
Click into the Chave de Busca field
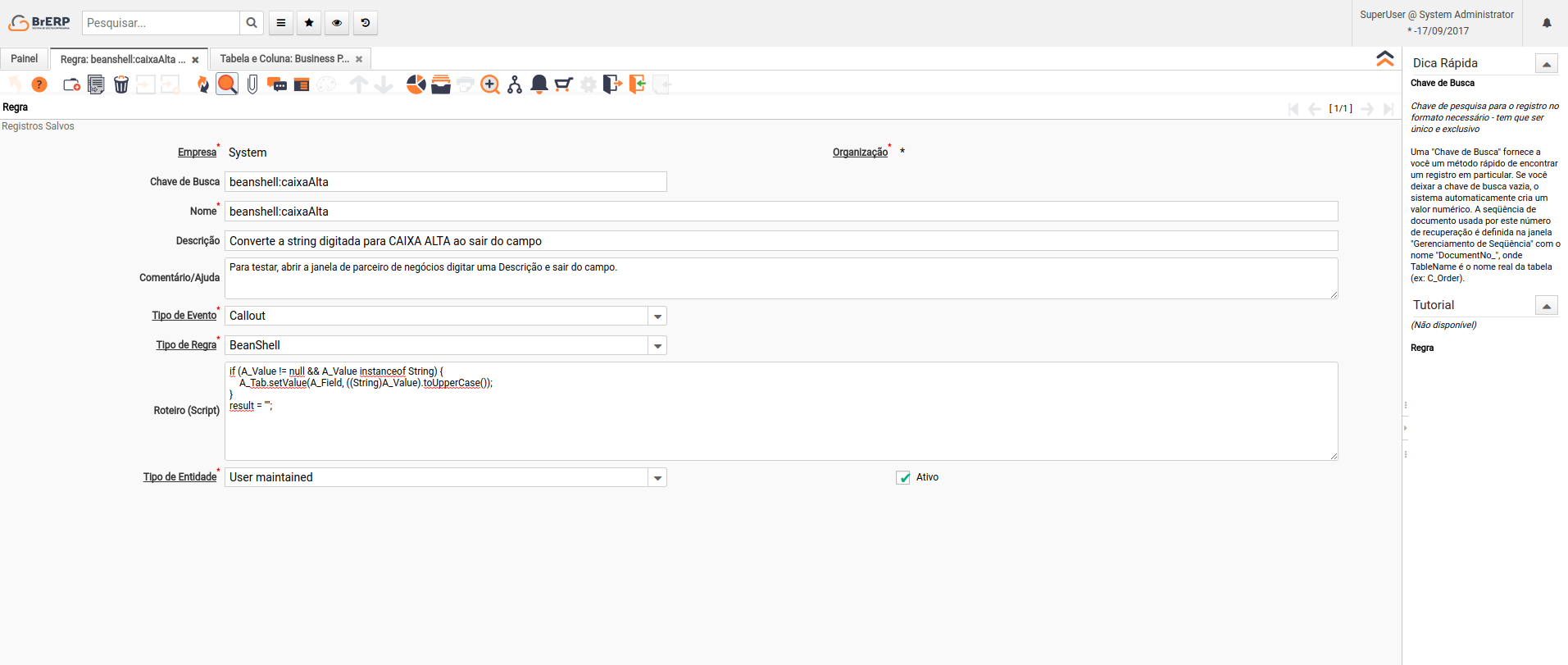[x=446, y=182]
